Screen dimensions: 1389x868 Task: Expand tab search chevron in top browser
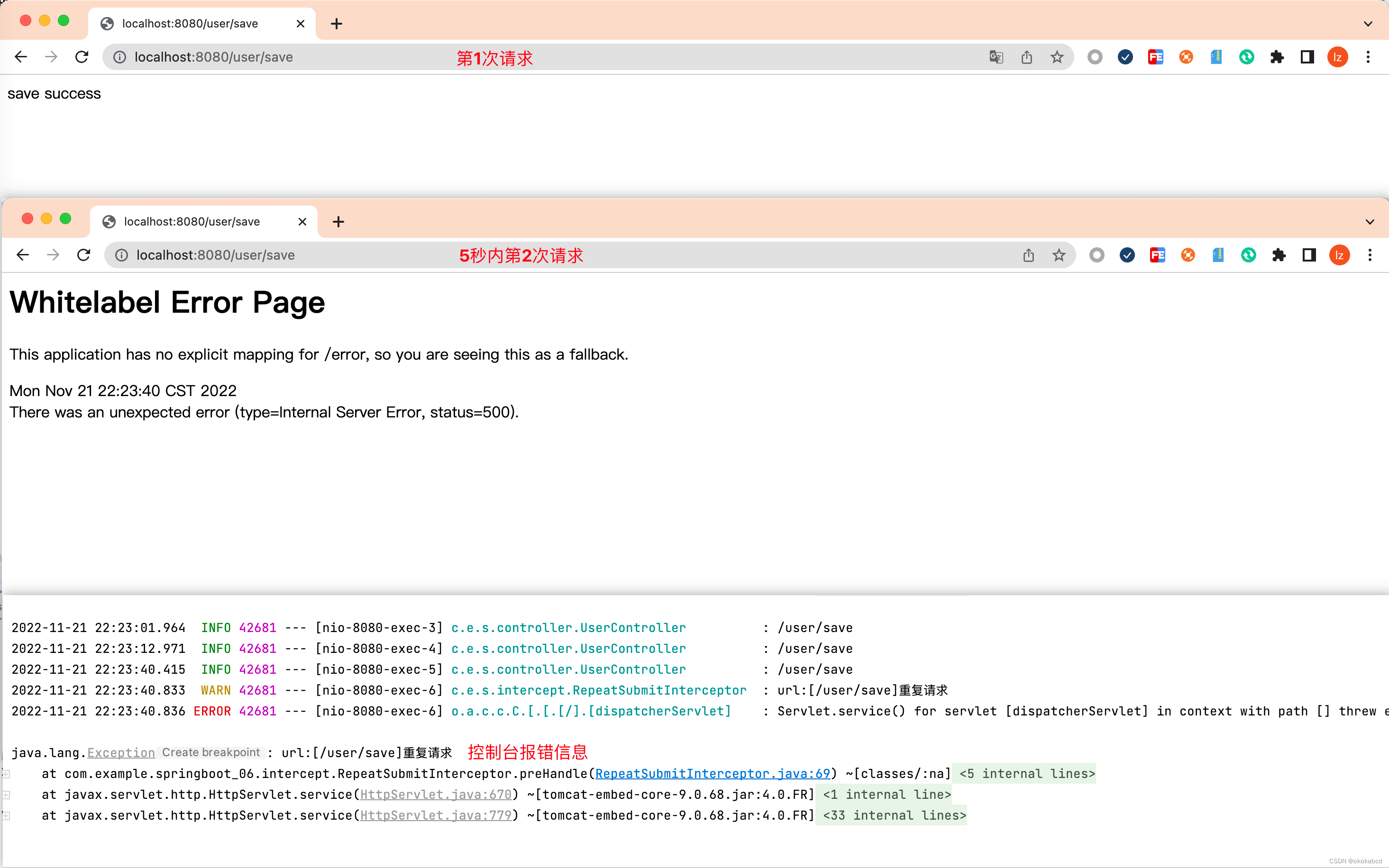tap(1368, 24)
